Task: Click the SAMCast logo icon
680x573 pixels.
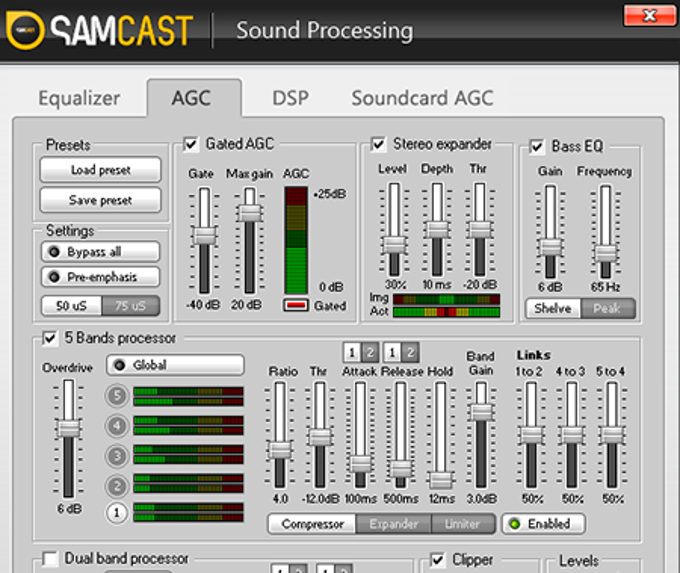Action: click(x=25, y=30)
